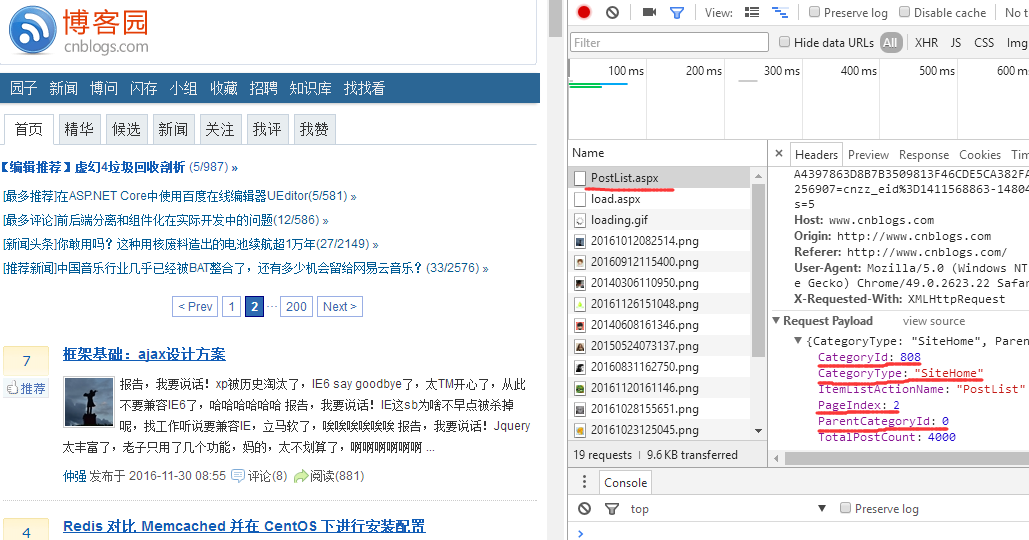Viewport: 1029px width, 540px height.
Task: Open 博问 in the blue nav bar
Action: coord(104,88)
